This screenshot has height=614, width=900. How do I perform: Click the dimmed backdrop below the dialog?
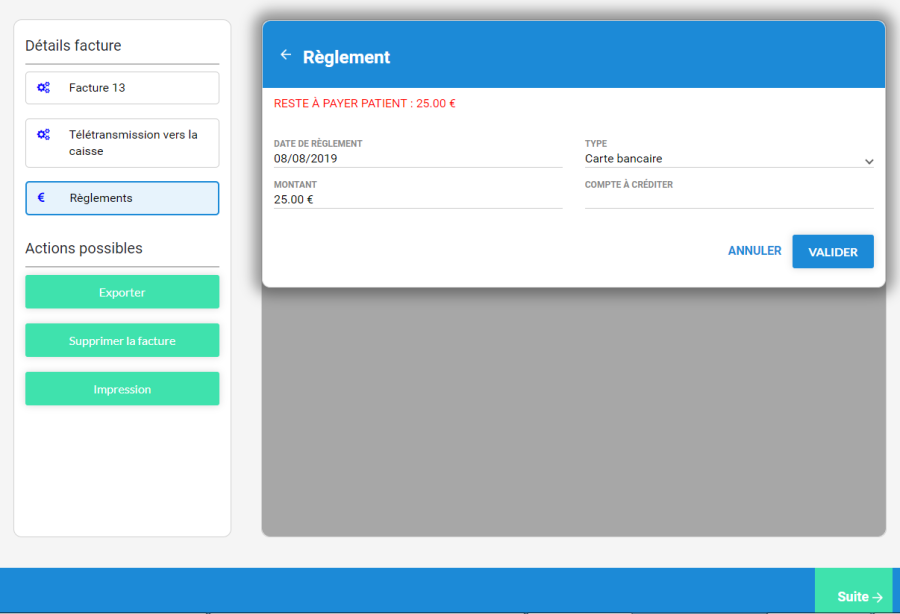click(573, 420)
